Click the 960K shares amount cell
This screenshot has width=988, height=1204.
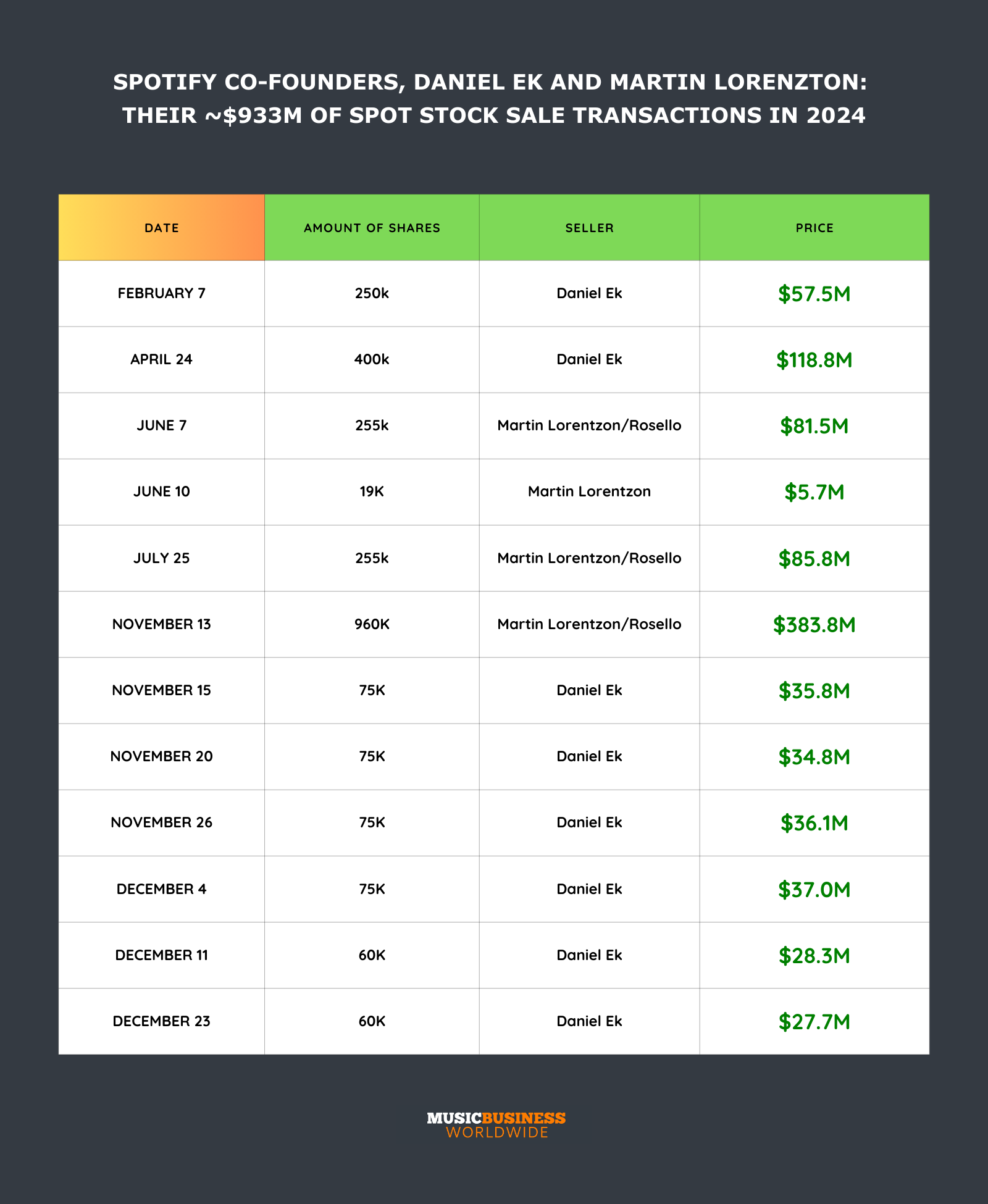coord(372,624)
